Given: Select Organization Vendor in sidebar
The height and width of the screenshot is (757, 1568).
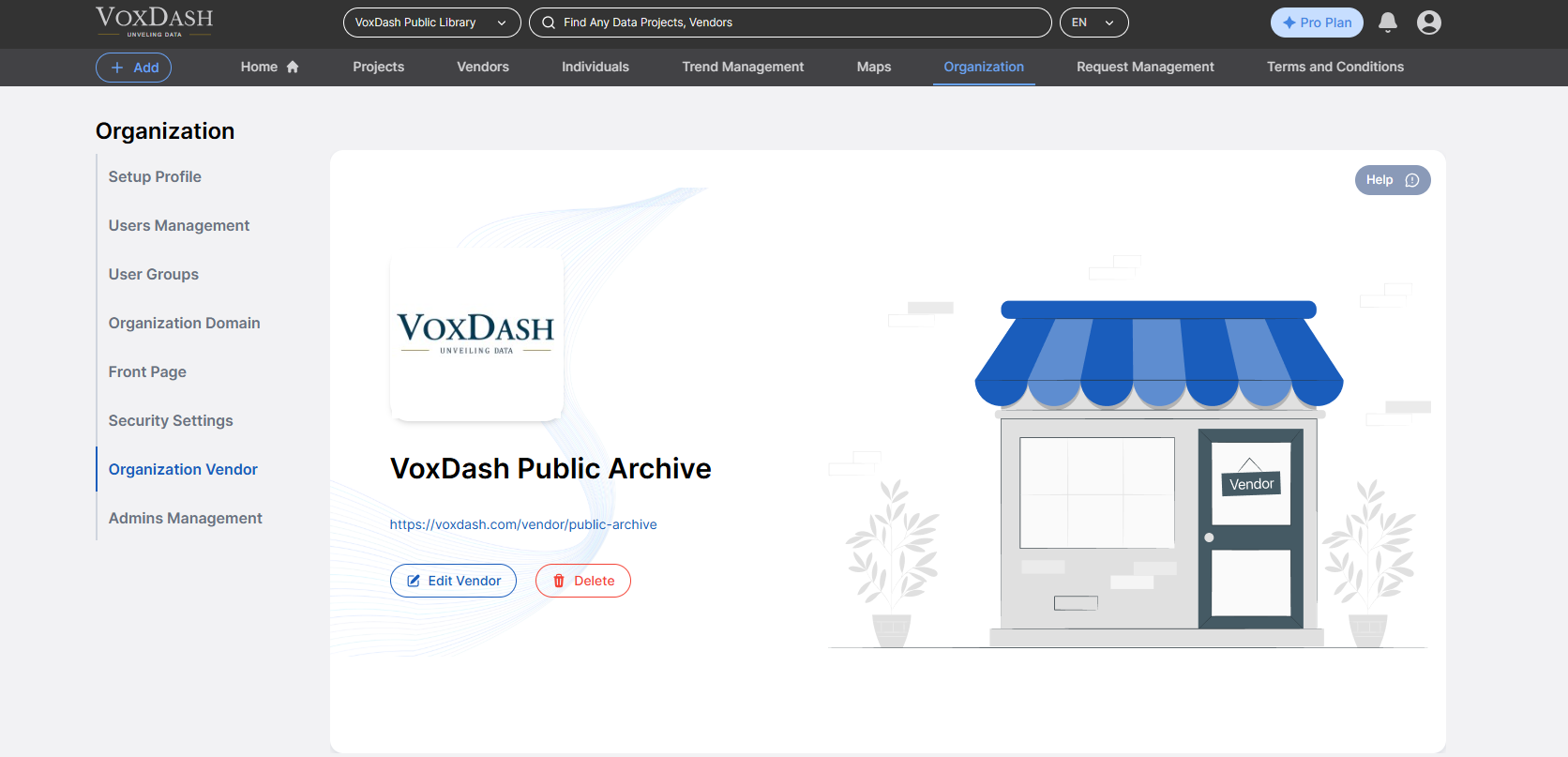Looking at the screenshot, I should 183,469.
